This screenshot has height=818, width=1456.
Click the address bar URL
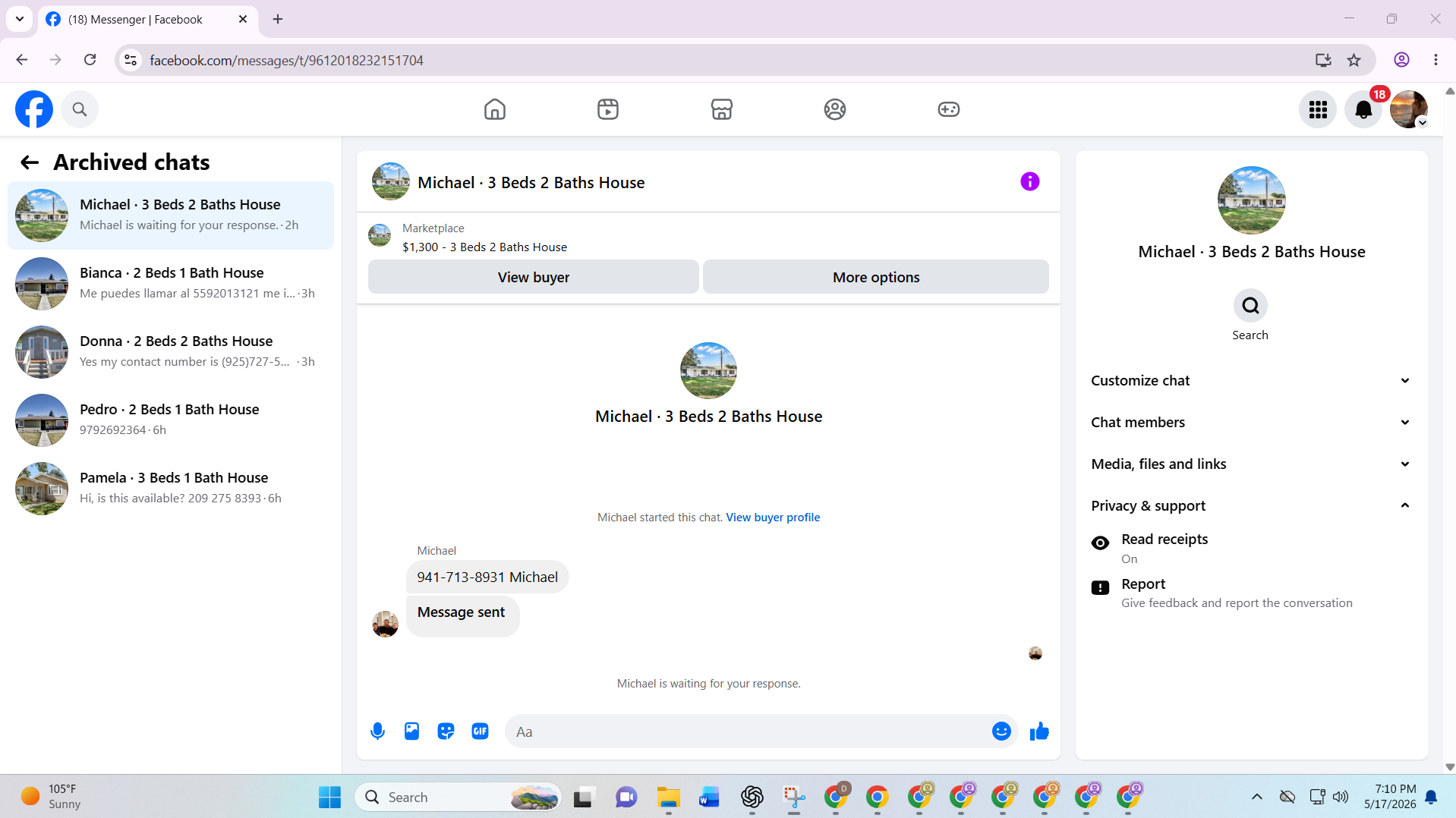pos(286,61)
